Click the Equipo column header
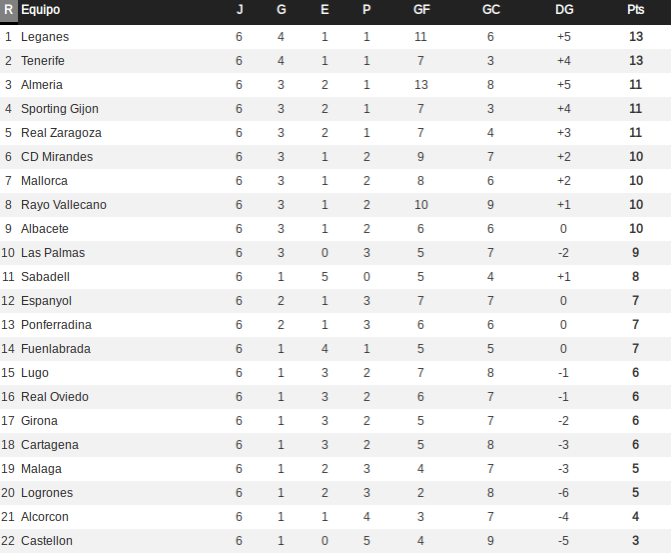This screenshot has width=671, height=558. tap(41, 10)
